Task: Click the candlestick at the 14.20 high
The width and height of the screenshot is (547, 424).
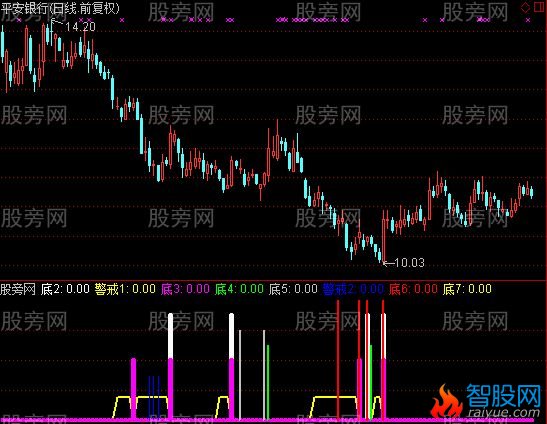Action: coord(51,33)
